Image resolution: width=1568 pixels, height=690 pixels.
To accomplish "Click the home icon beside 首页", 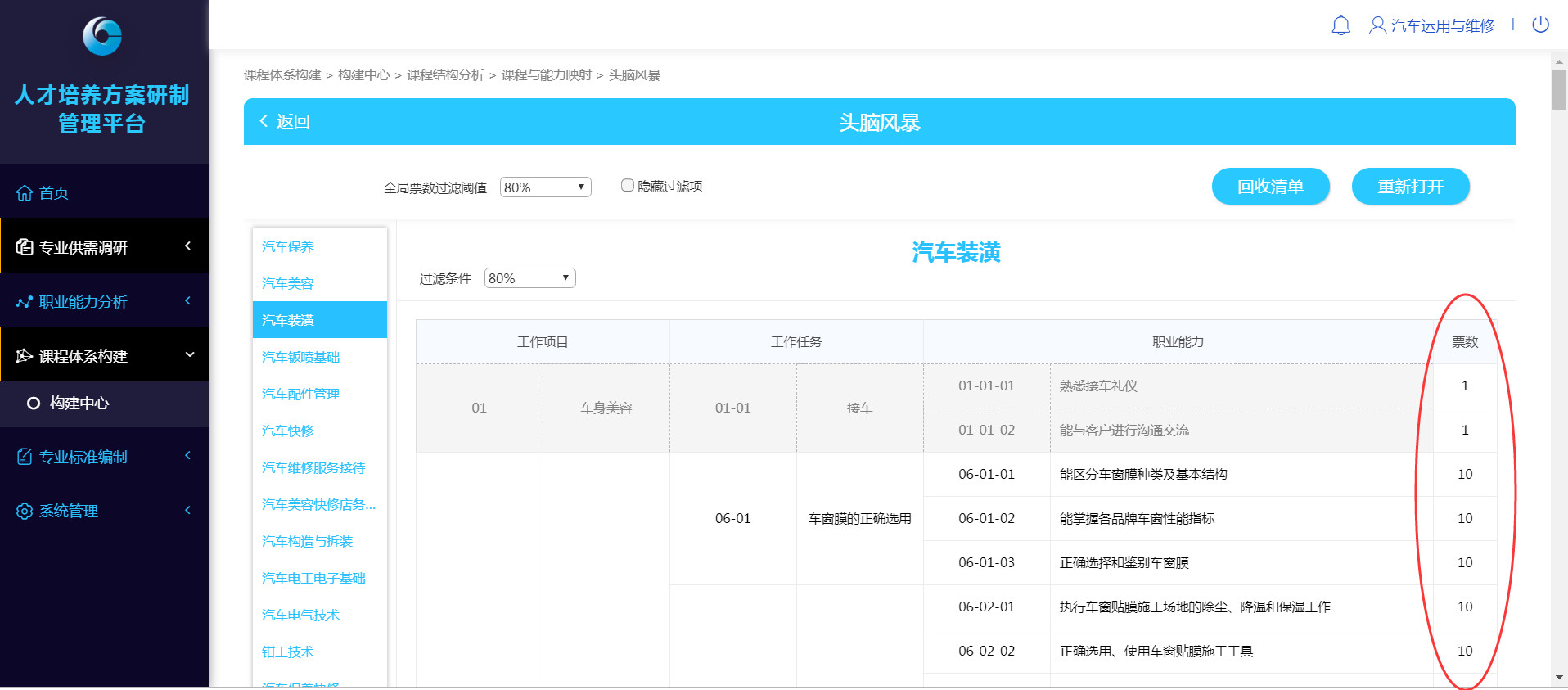I will click(x=25, y=193).
